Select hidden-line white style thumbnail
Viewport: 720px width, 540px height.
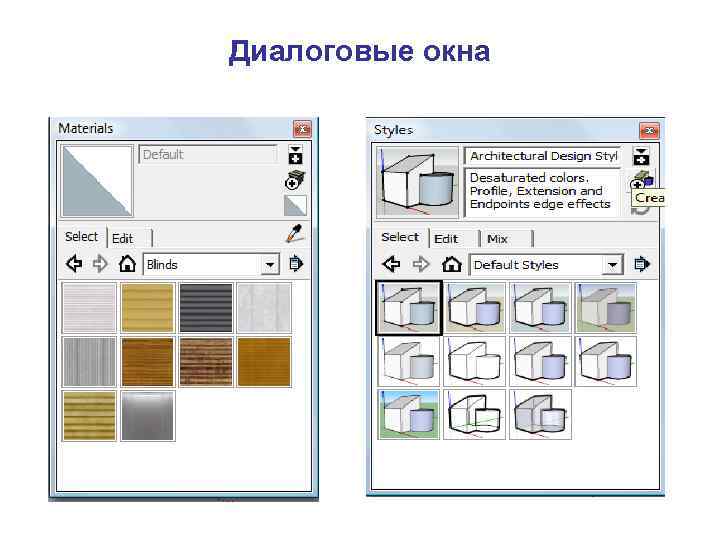(475, 361)
